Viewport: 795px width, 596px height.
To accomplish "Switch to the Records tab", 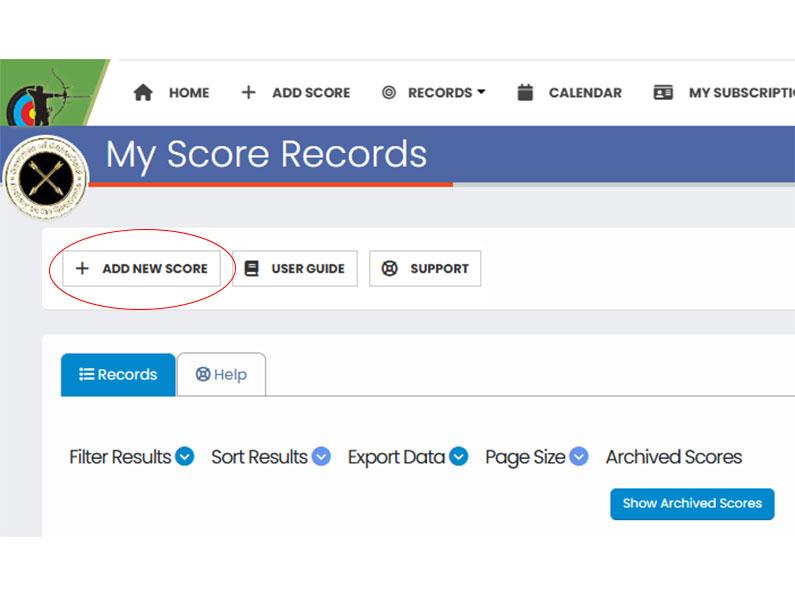I will [x=118, y=375].
